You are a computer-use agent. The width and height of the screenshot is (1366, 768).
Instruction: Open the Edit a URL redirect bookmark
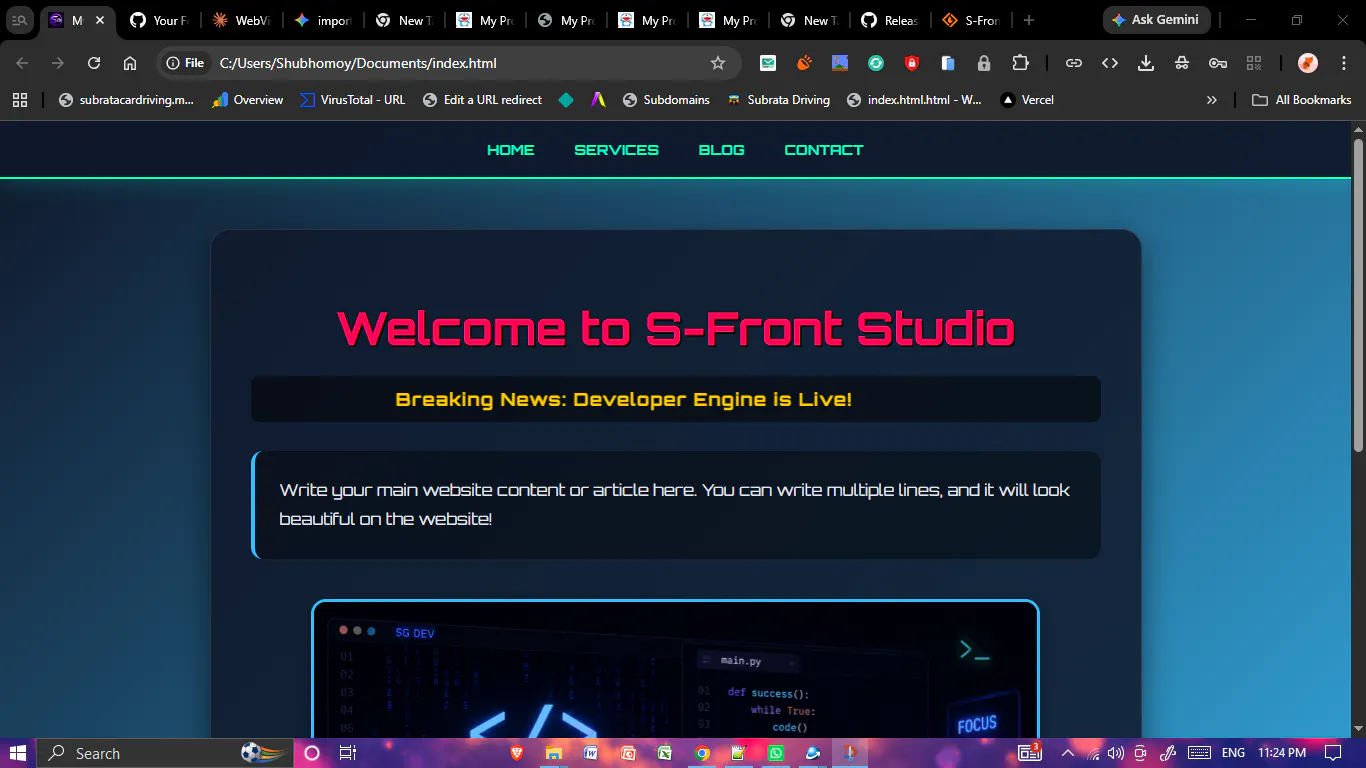click(483, 100)
